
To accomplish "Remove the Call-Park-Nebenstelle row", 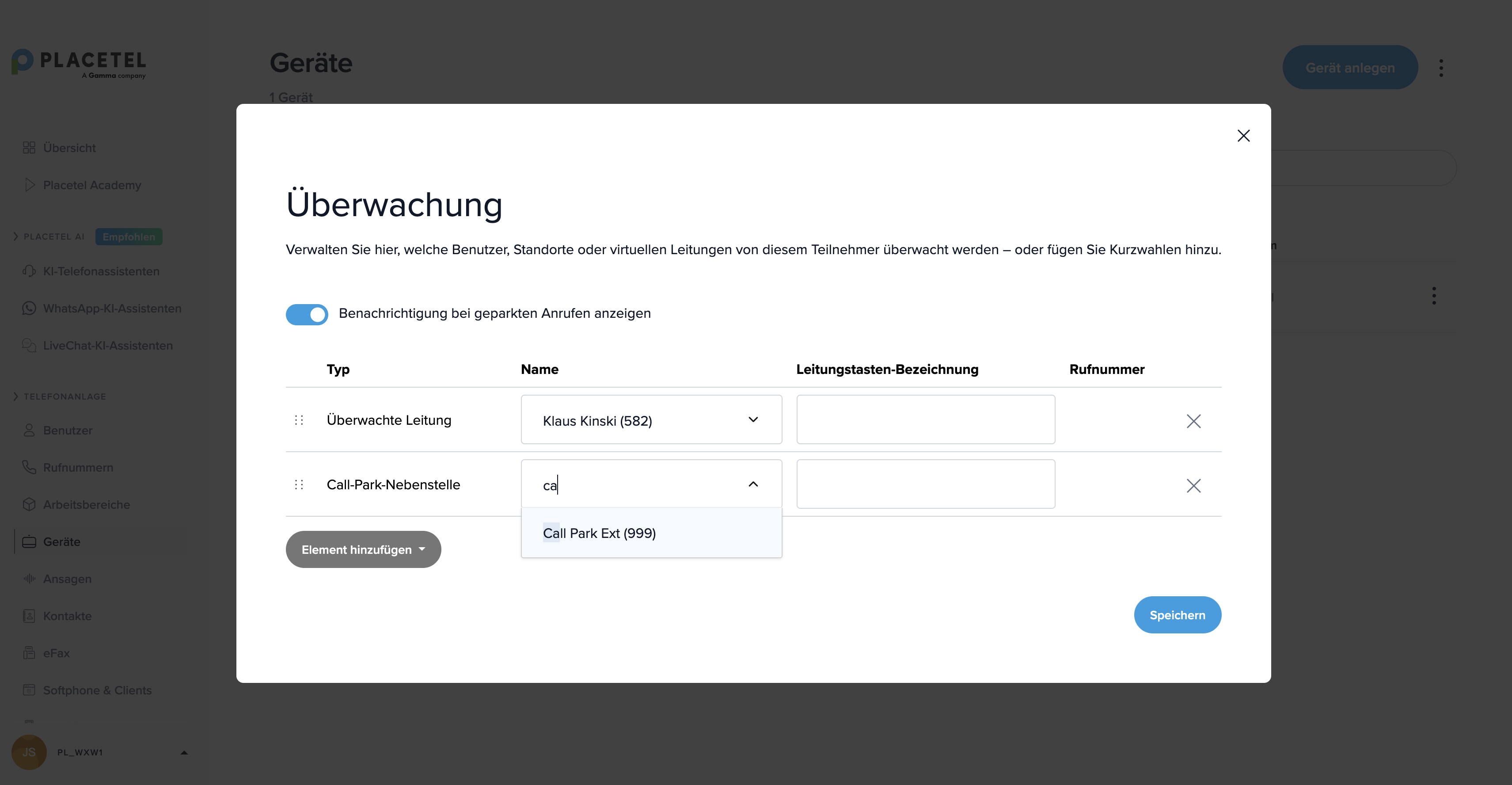I will (1193, 486).
